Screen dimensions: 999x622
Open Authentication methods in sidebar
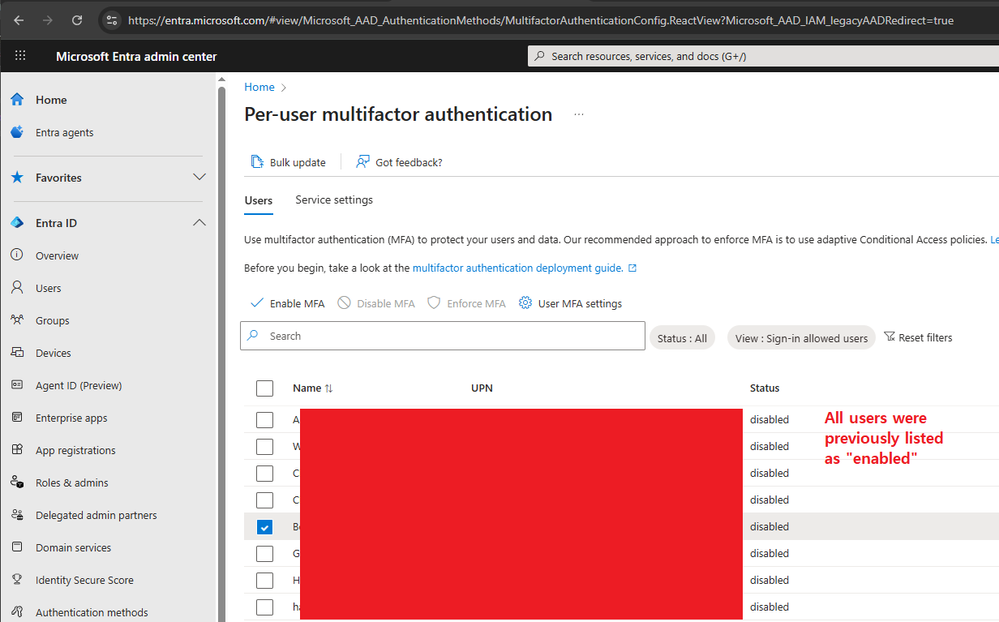pos(92,612)
